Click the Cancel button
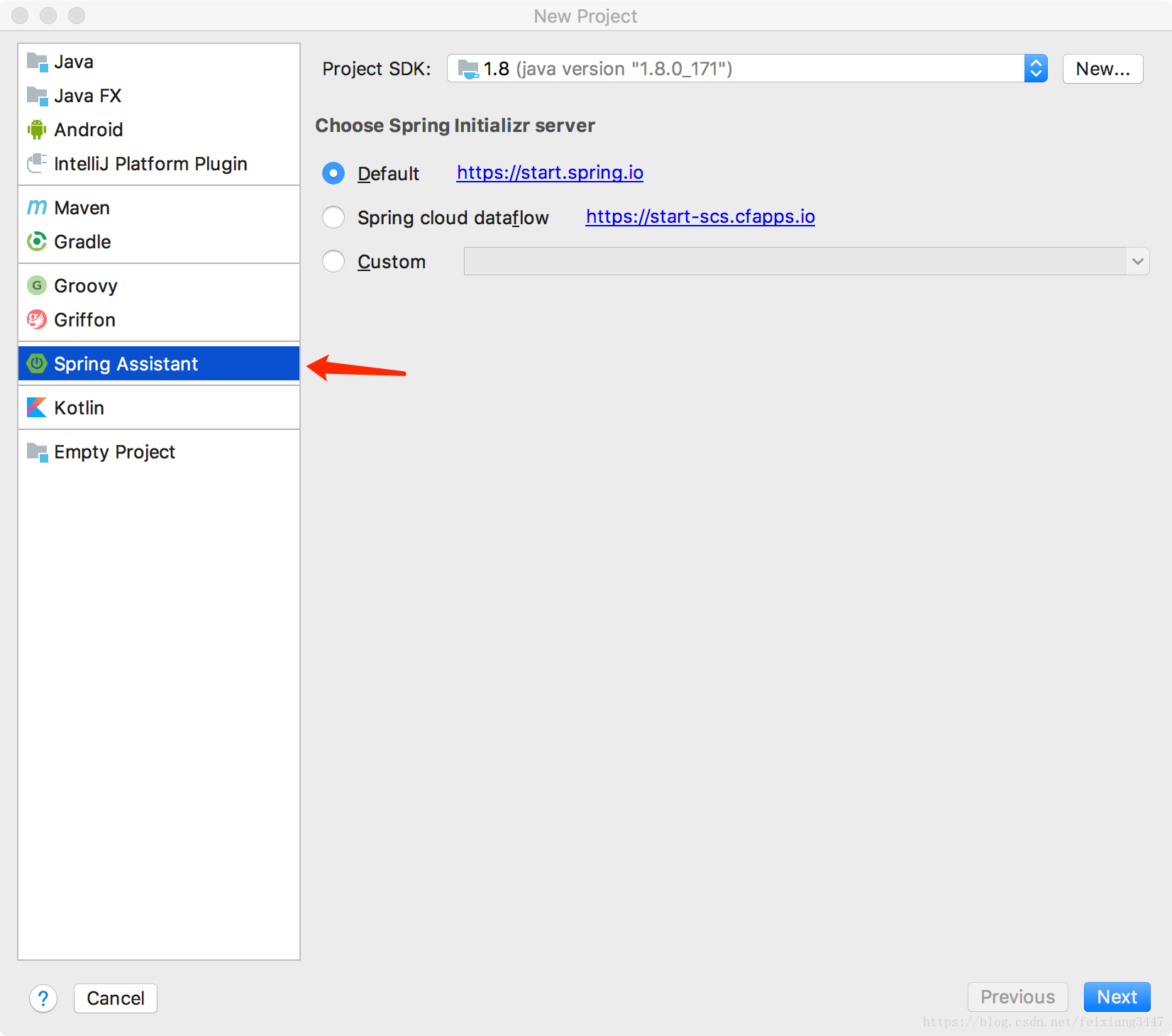 click(x=116, y=998)
